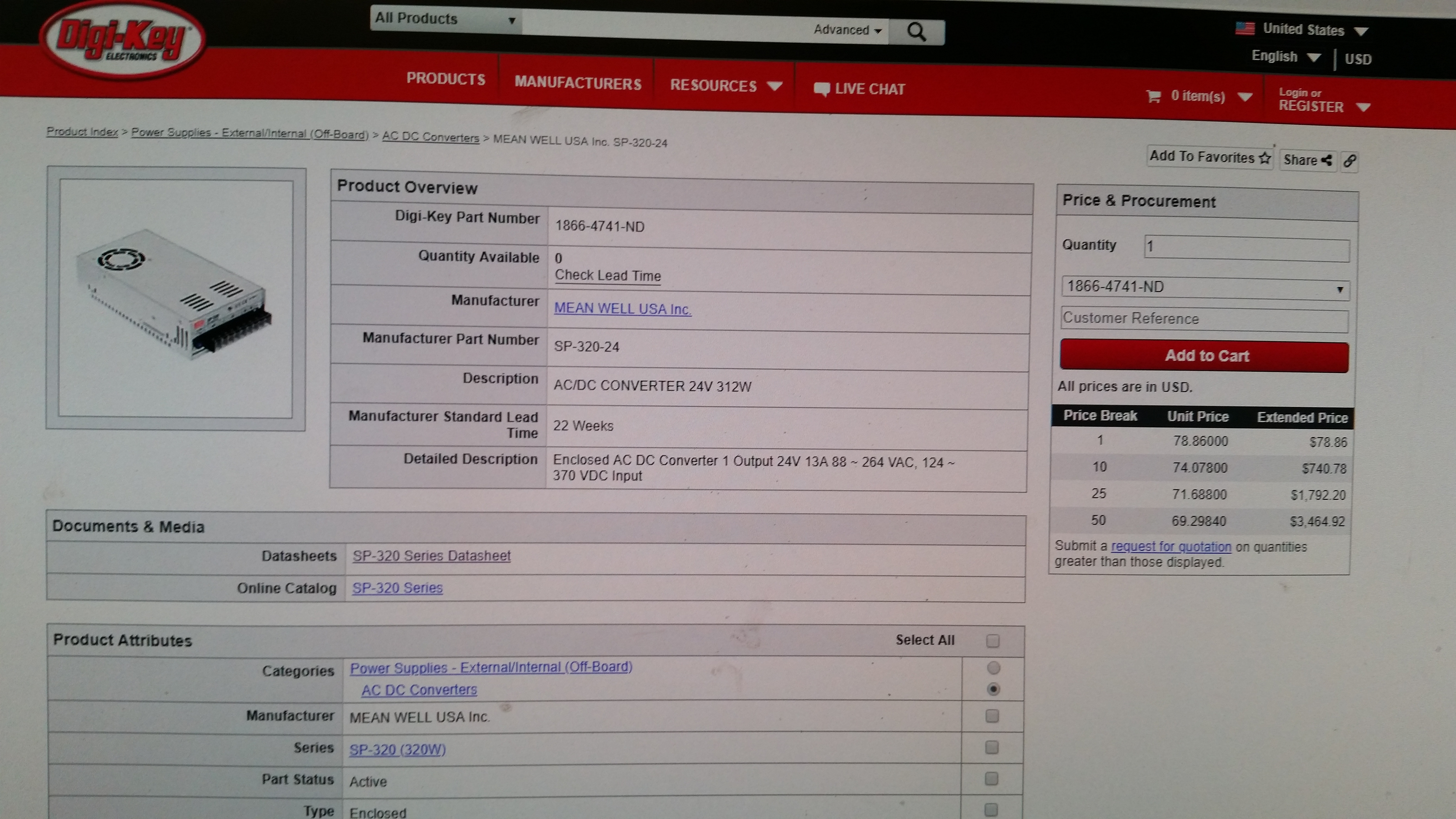This screenshot has height=819, width=1456.
Task: Open the Check Lead Time link
Action: 608,276
